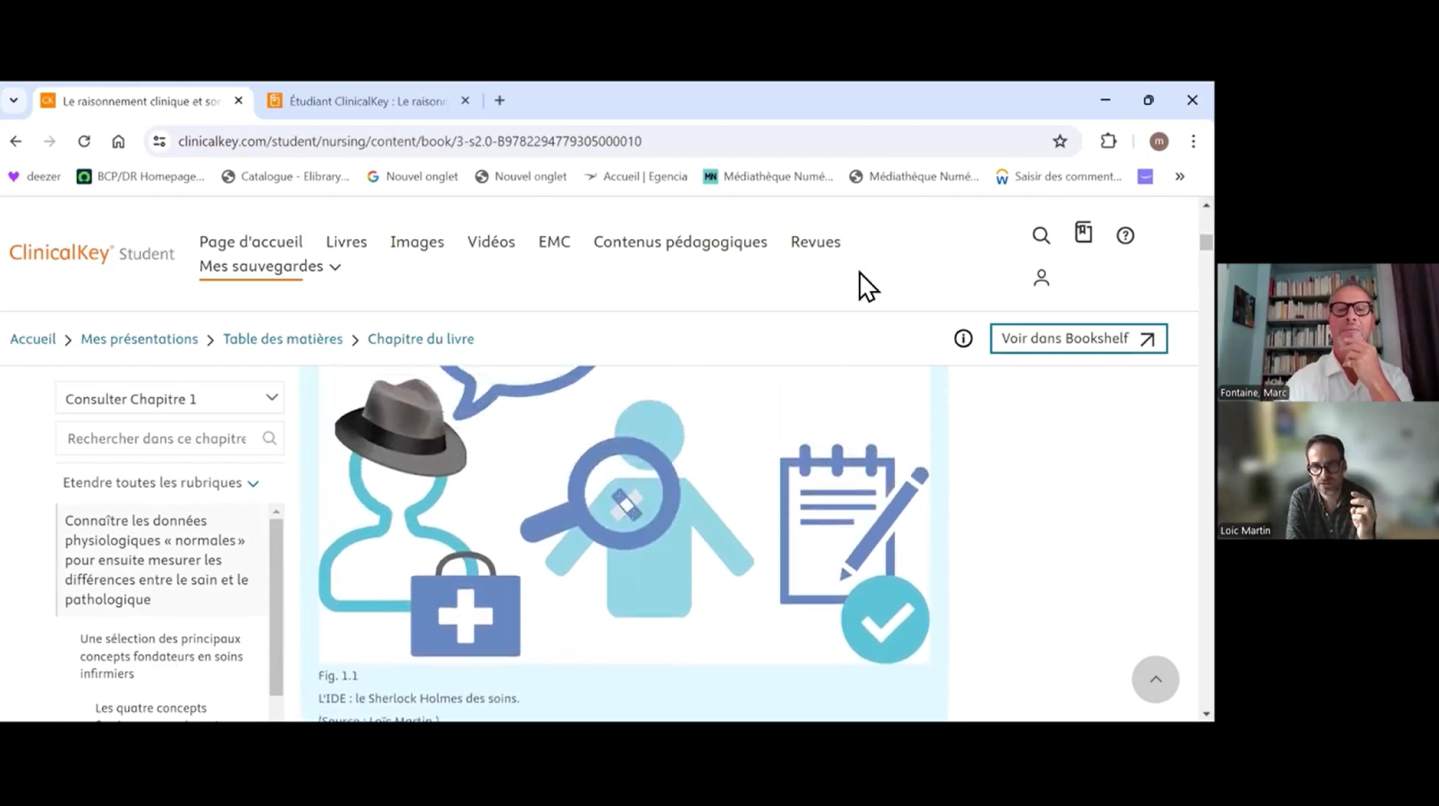Viewport: 1439px width, 806px height.
Task: Open the Livres menu item
Action: coord(346,242)
